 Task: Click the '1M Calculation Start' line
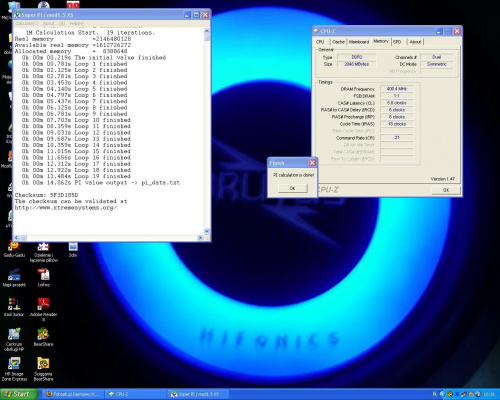(x=90, y=33)
